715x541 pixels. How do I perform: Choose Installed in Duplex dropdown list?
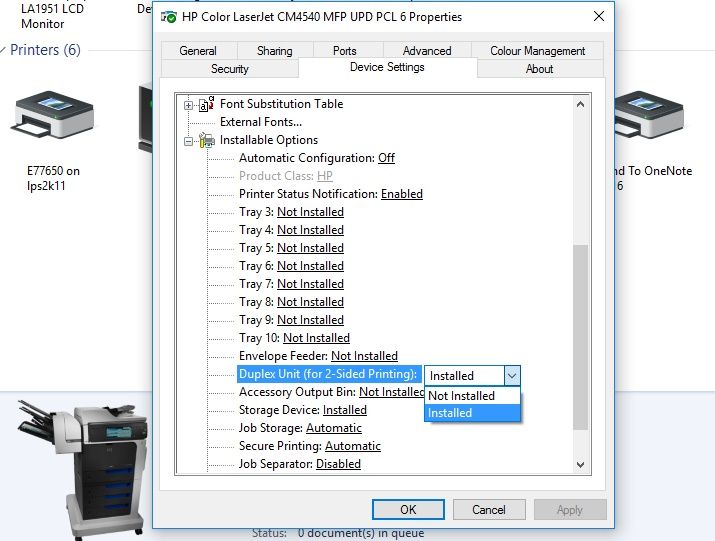pos(472,413)
